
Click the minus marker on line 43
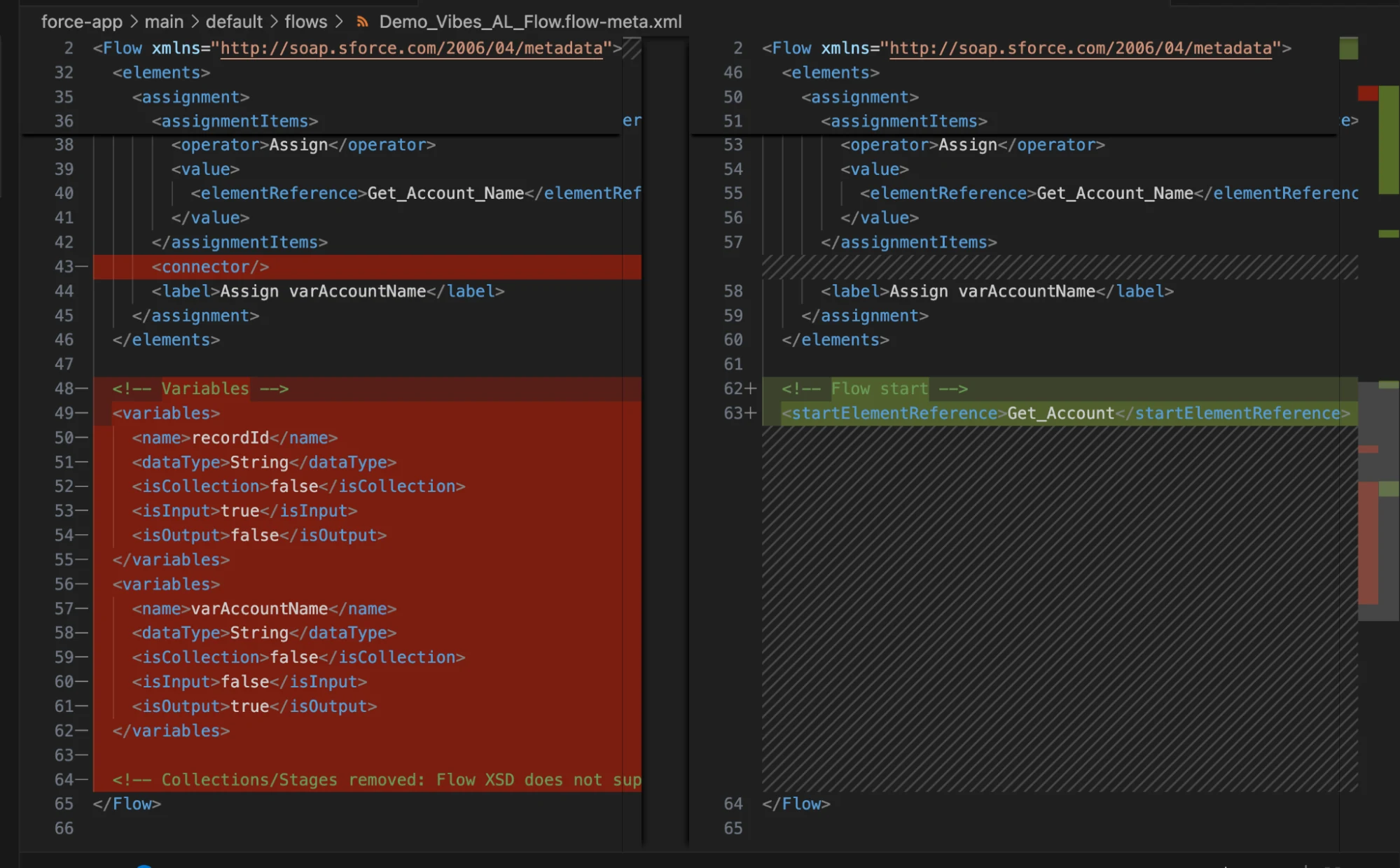(82, 267)
